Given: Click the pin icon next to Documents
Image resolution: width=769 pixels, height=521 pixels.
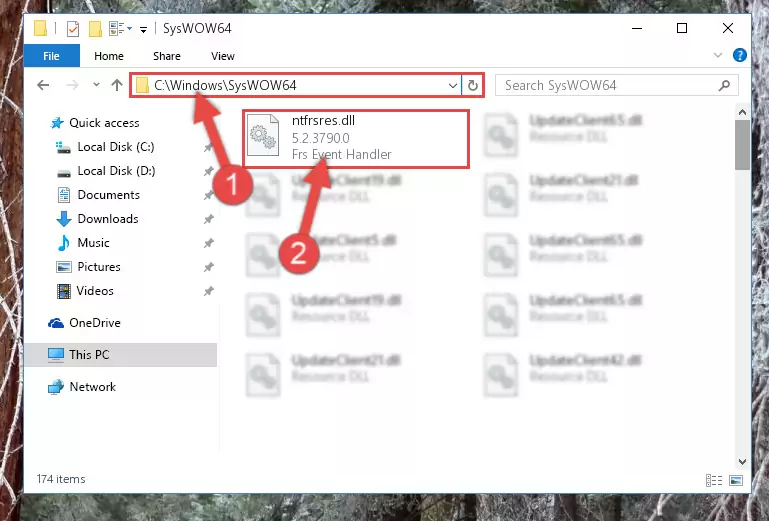Looking at the screenshot, I should tap(208, 195).
